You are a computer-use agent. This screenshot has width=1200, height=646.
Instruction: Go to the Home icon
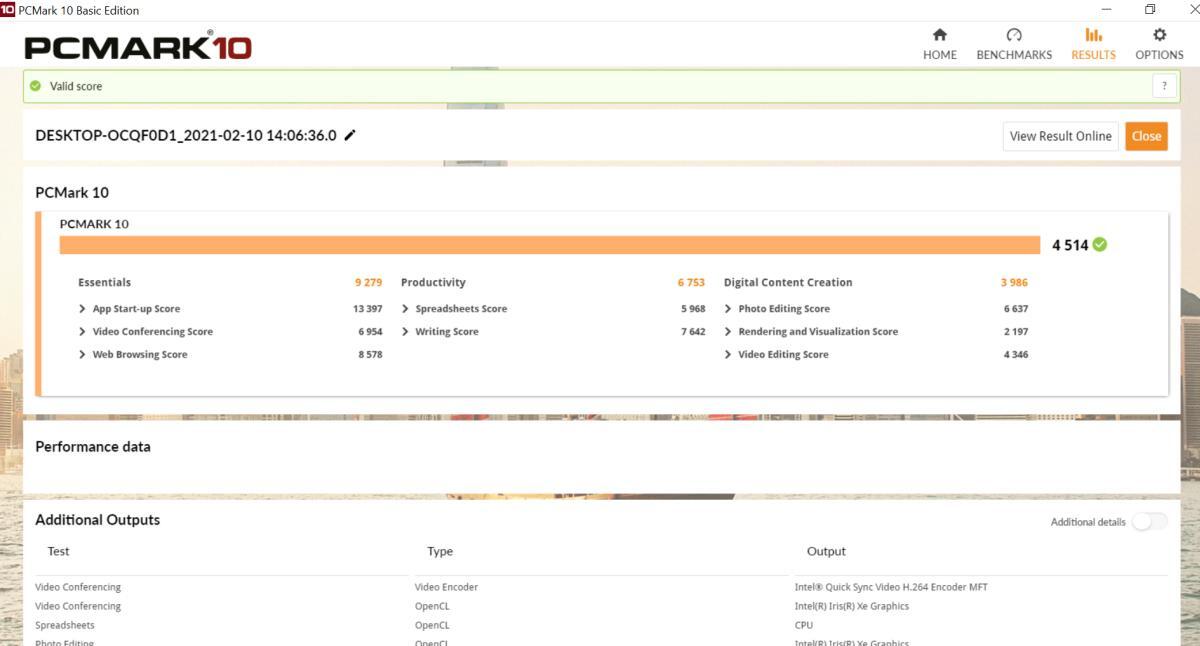coord(939,35)
